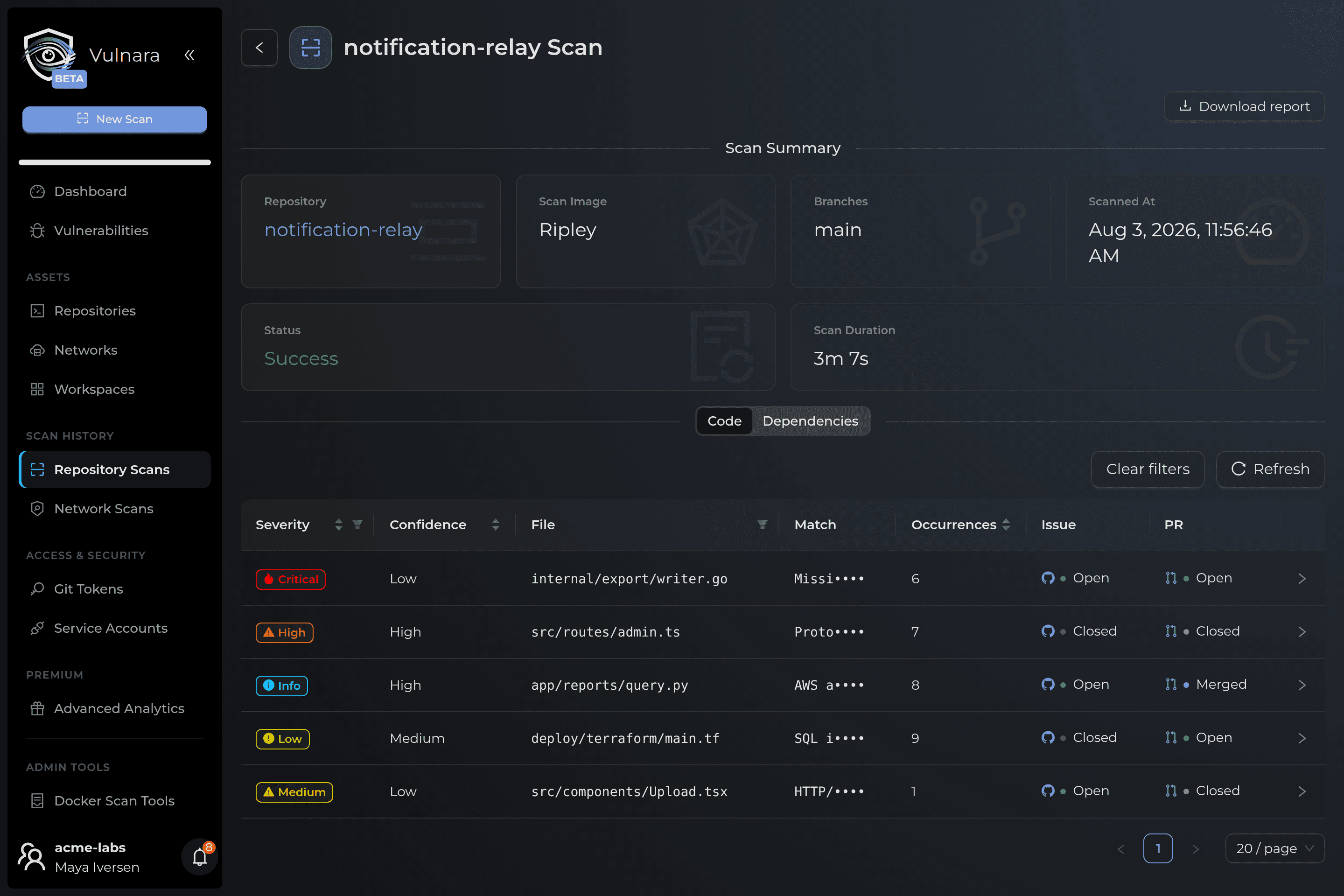Screen dimensions: 1344x896
Task: Open the 20 / page size dropdown
Action: [1275, 848]
